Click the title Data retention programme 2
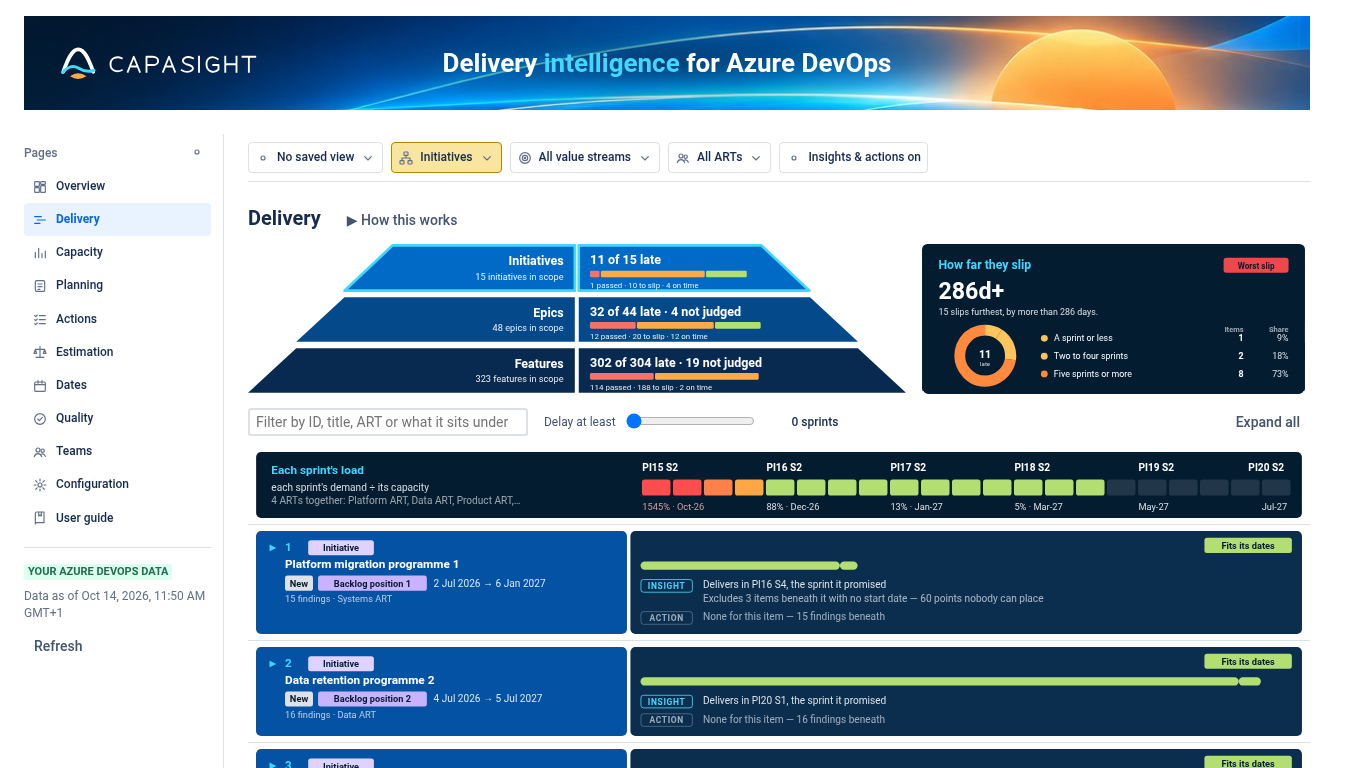Image resolution: width=1366 pixels, height=768 pixels. coord(360,681)
